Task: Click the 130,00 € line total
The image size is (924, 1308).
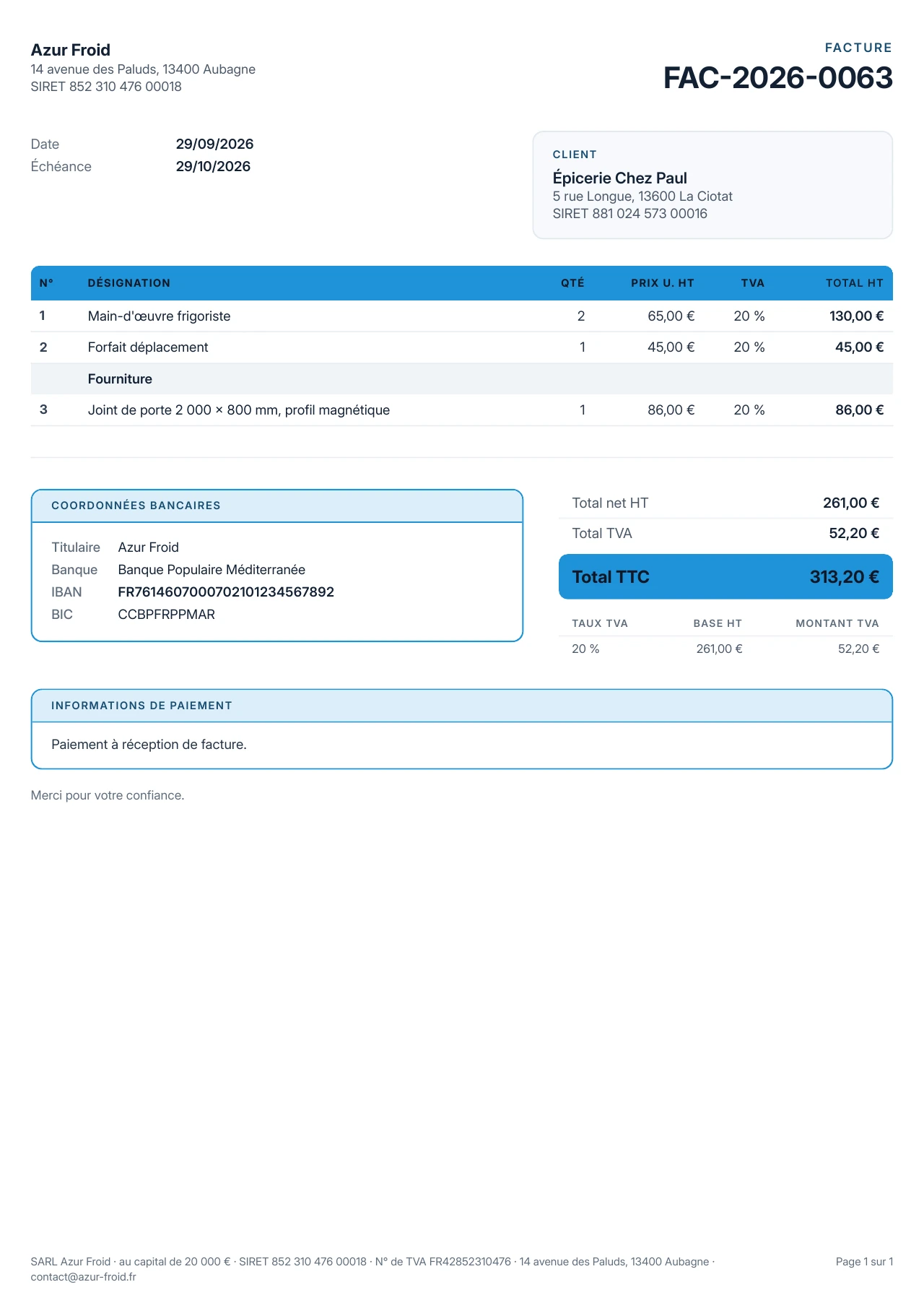Action: pyautogui.click(x=856, y=316)
